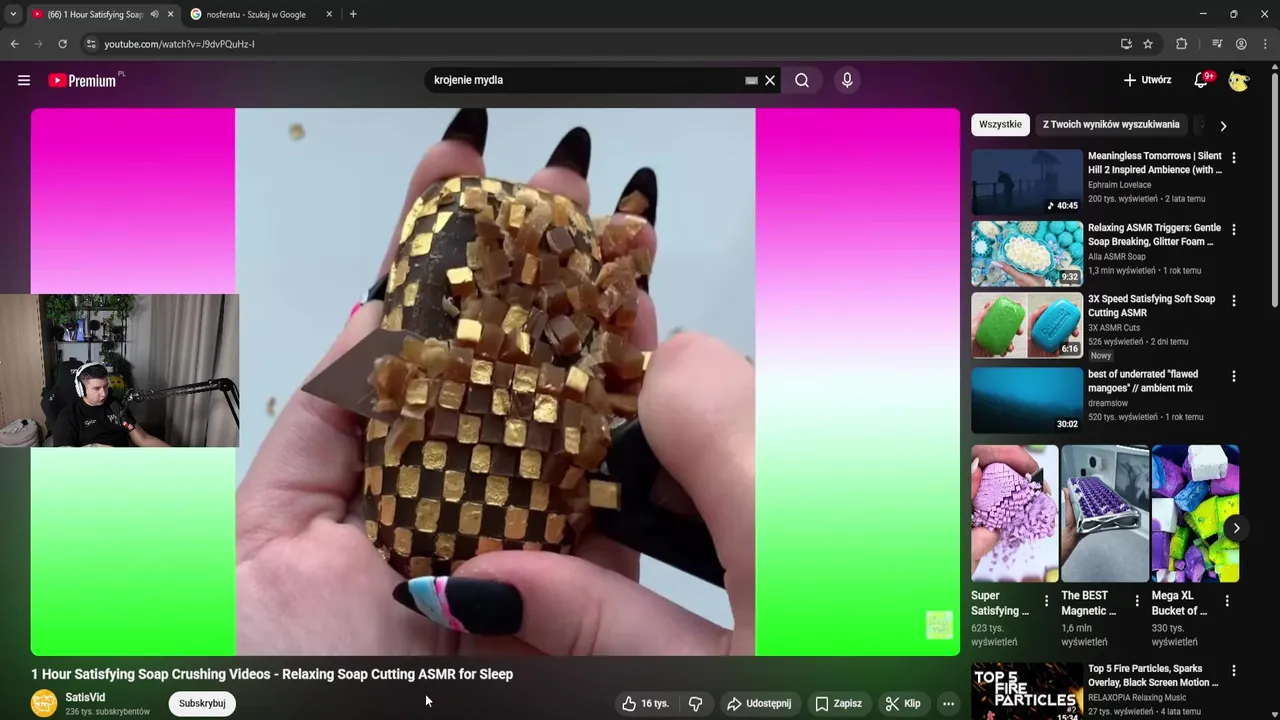The image size is (1280, 720).
Task: Open options for flawed mangoes video
Action: click(x=1233, y=377)
